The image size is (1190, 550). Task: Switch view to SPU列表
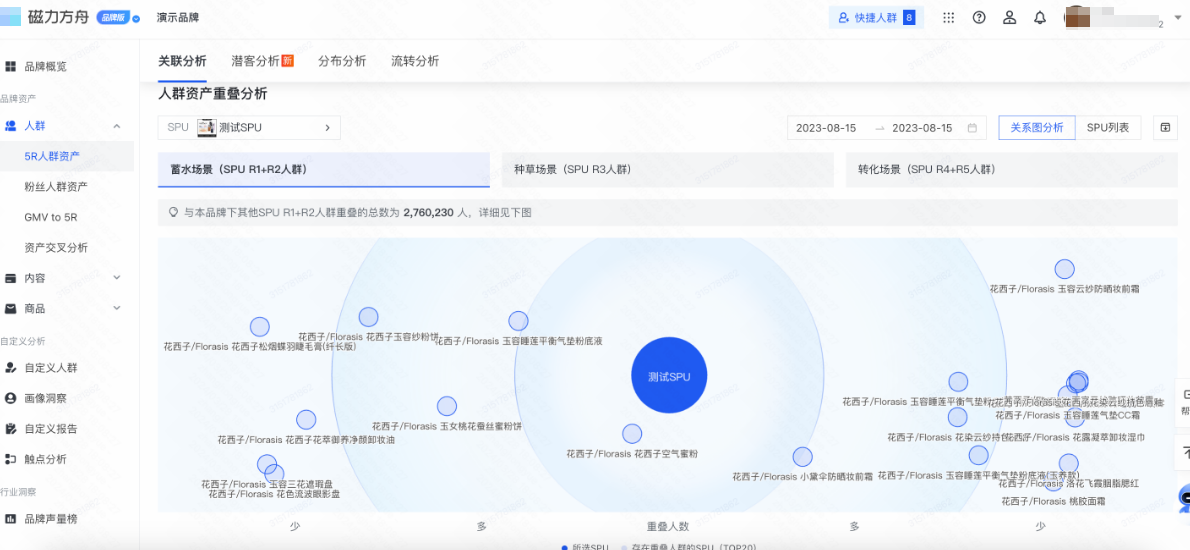pos(1108,128)
